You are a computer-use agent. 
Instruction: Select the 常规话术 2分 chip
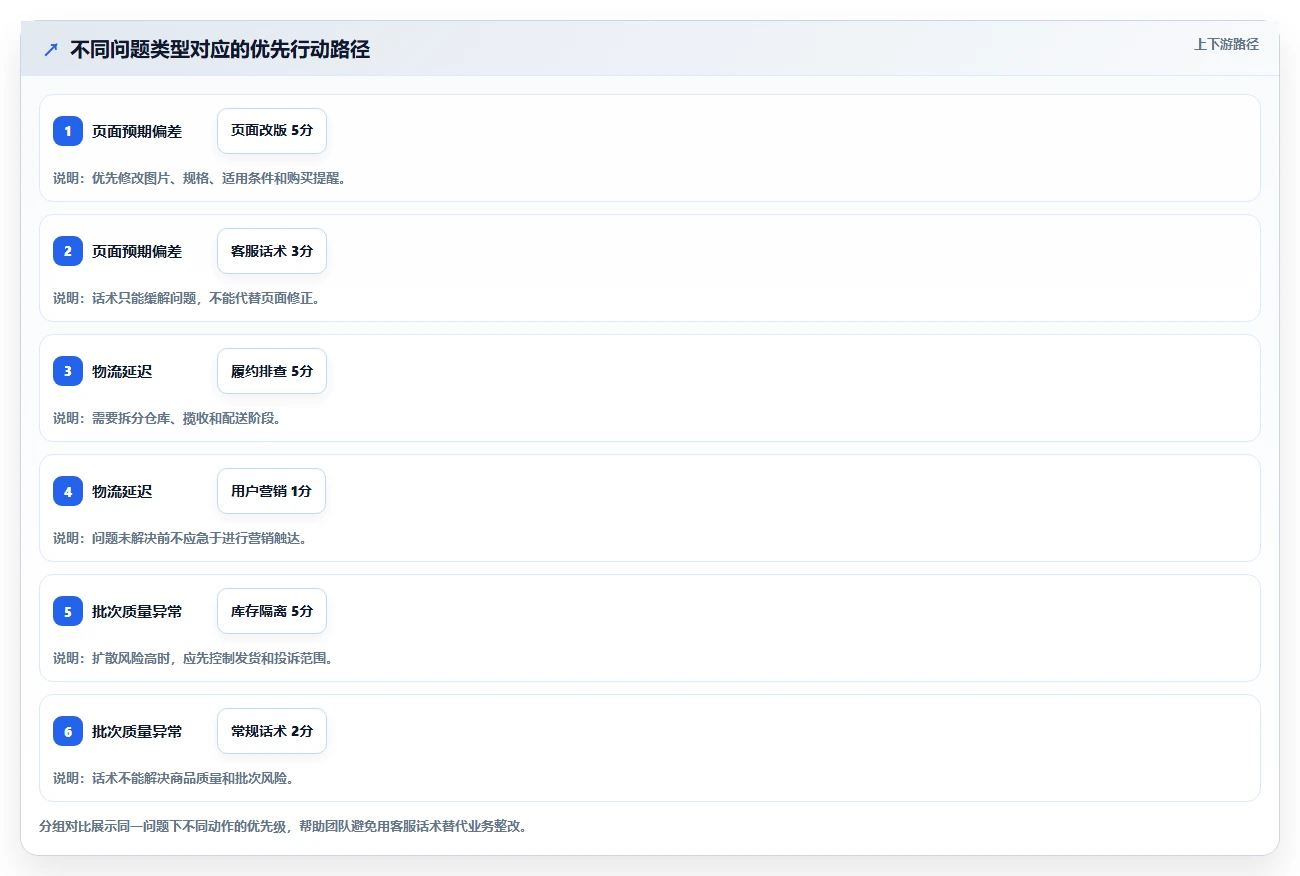(x=272, y=731)
